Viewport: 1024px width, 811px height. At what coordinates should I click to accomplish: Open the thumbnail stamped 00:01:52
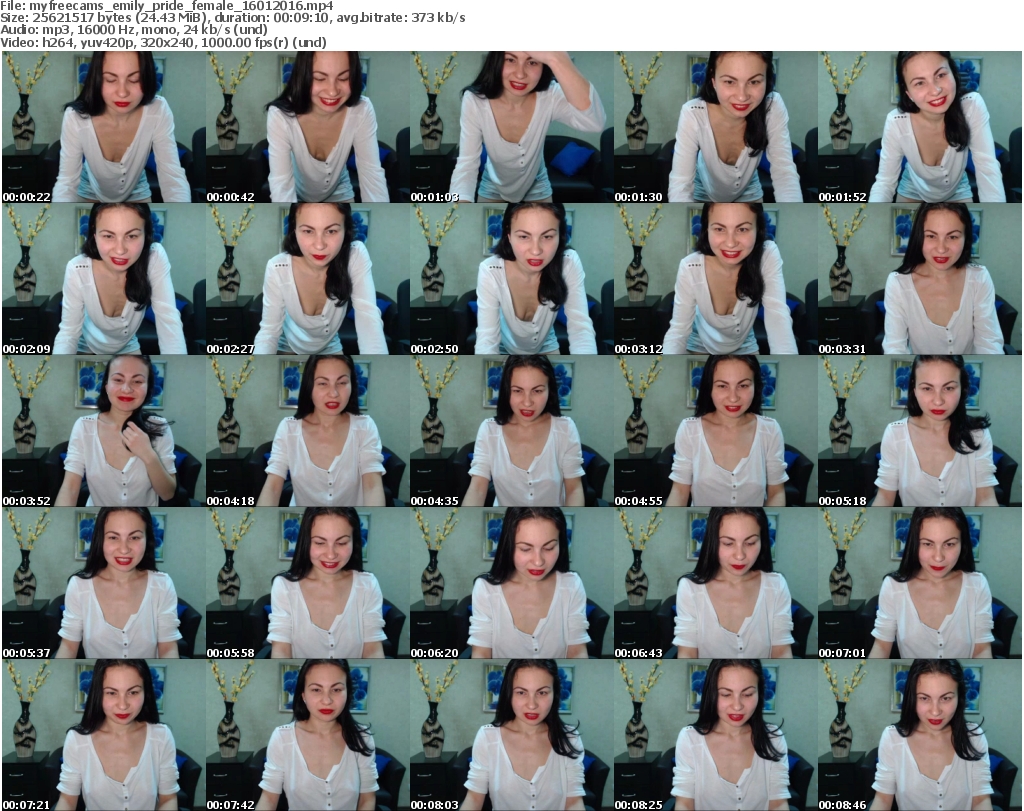[920, 127]
